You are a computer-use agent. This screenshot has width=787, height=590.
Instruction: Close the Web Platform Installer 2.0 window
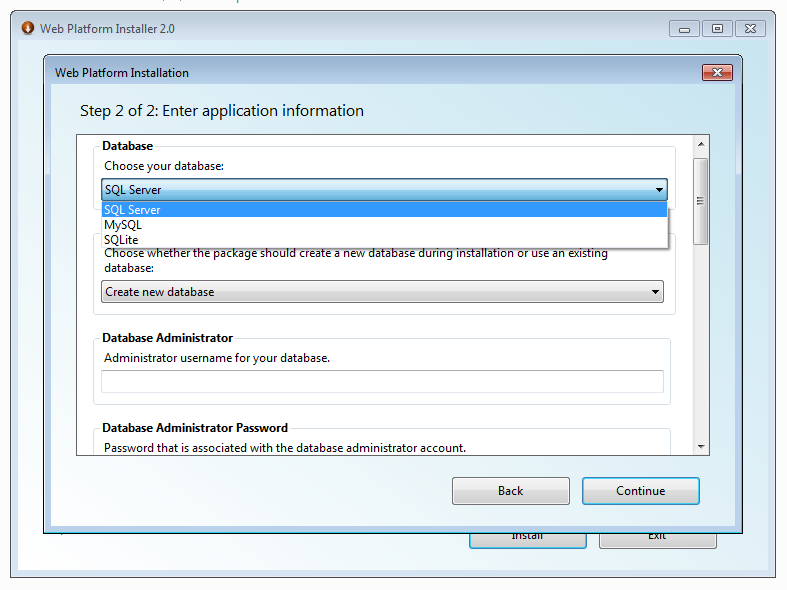[x=750, y=29]
